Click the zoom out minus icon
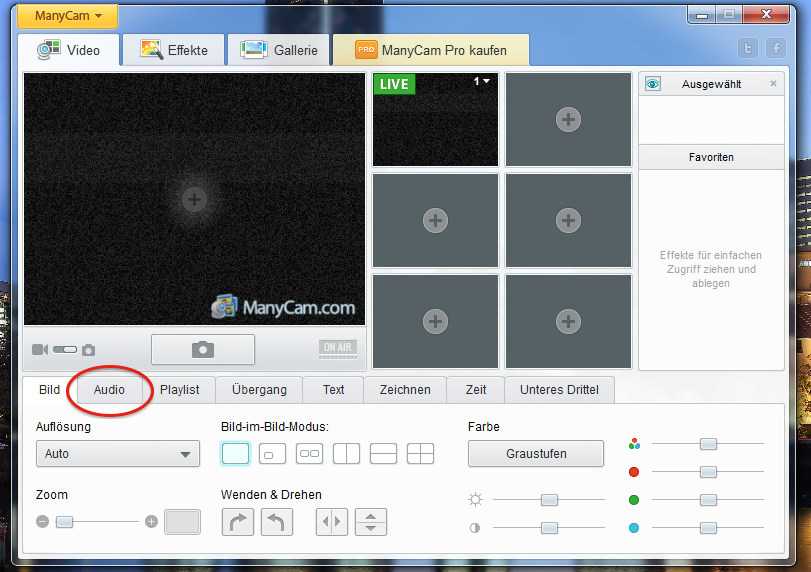This screenshot has height=572, width=811. click(42, 521)
